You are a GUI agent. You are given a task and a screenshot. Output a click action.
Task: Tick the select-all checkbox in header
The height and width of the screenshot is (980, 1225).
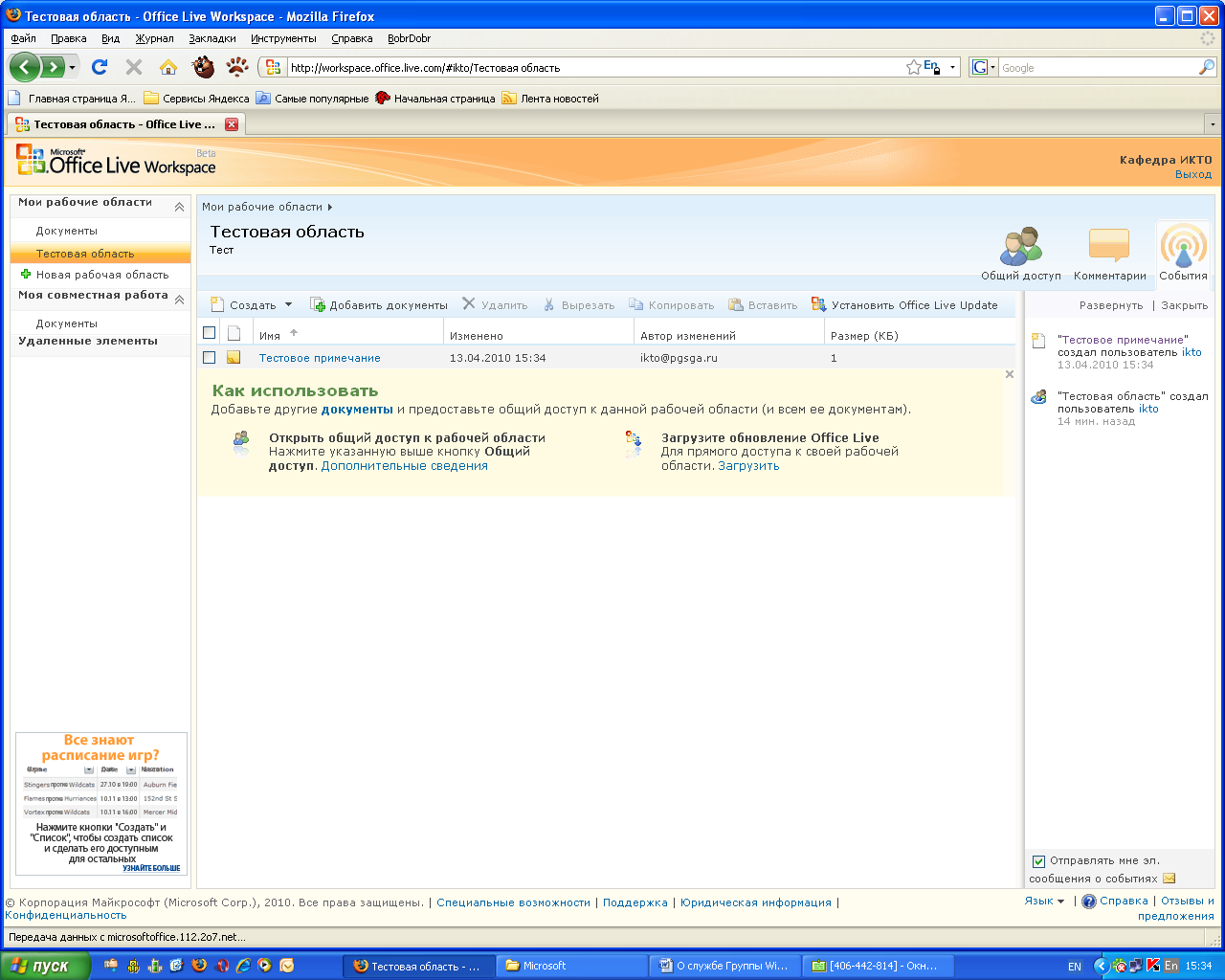point(210,333)
